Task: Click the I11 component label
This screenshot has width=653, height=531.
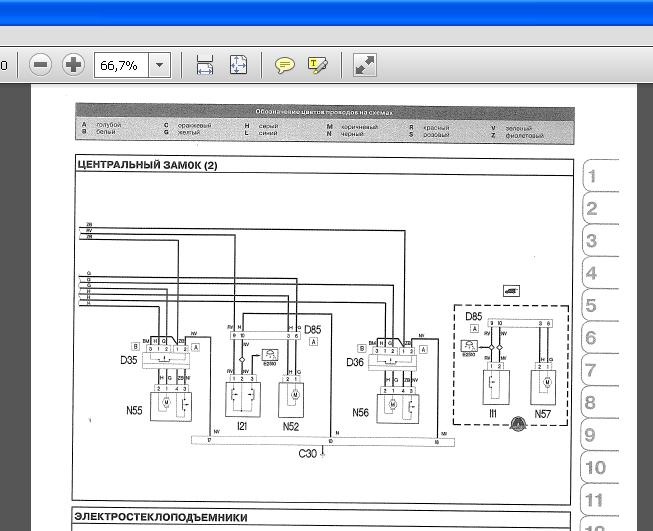Action: tap(493, 413)
